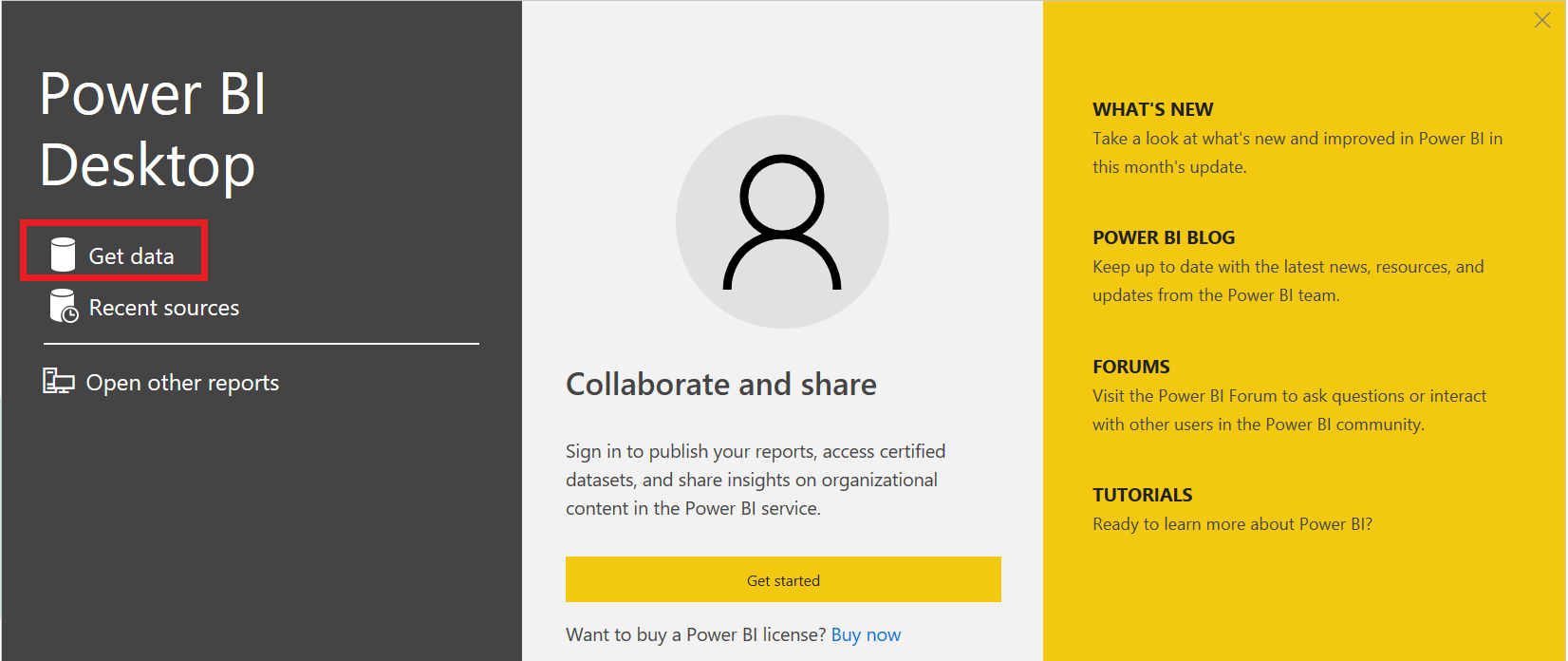The width and height of the screenshot is (1568, 661).
Task: Click the tutorials description text
Action: point(1232,523)
